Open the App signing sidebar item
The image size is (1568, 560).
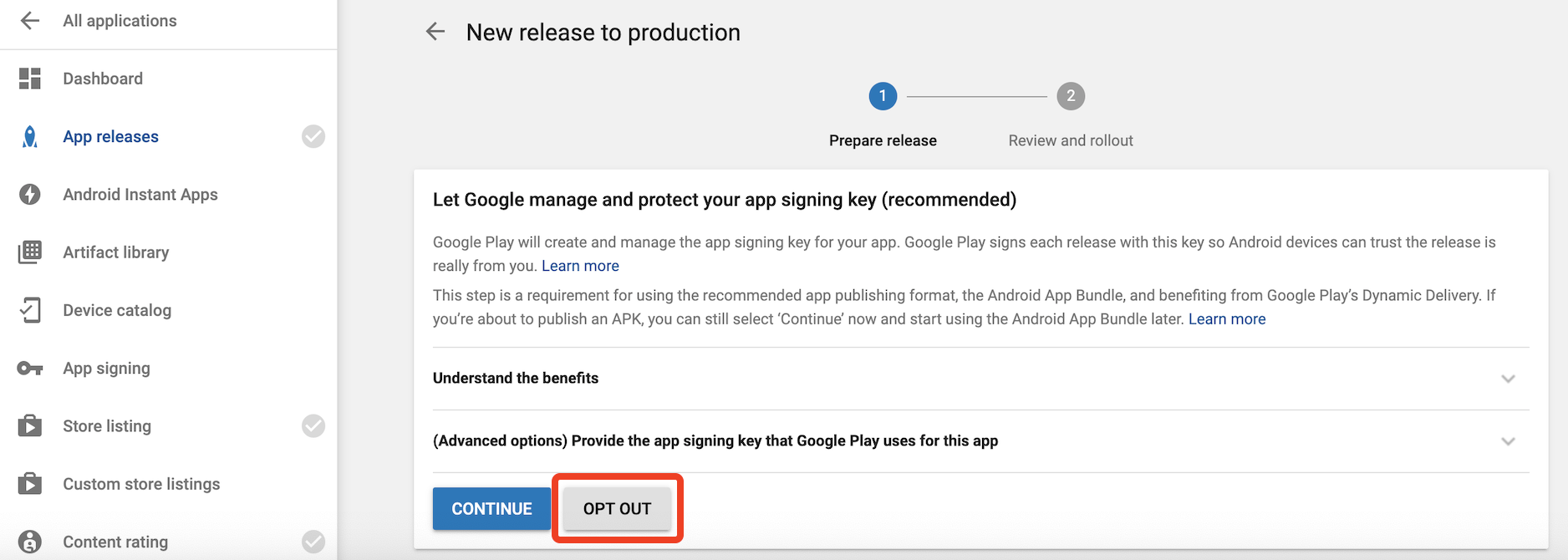click(106, 369)
